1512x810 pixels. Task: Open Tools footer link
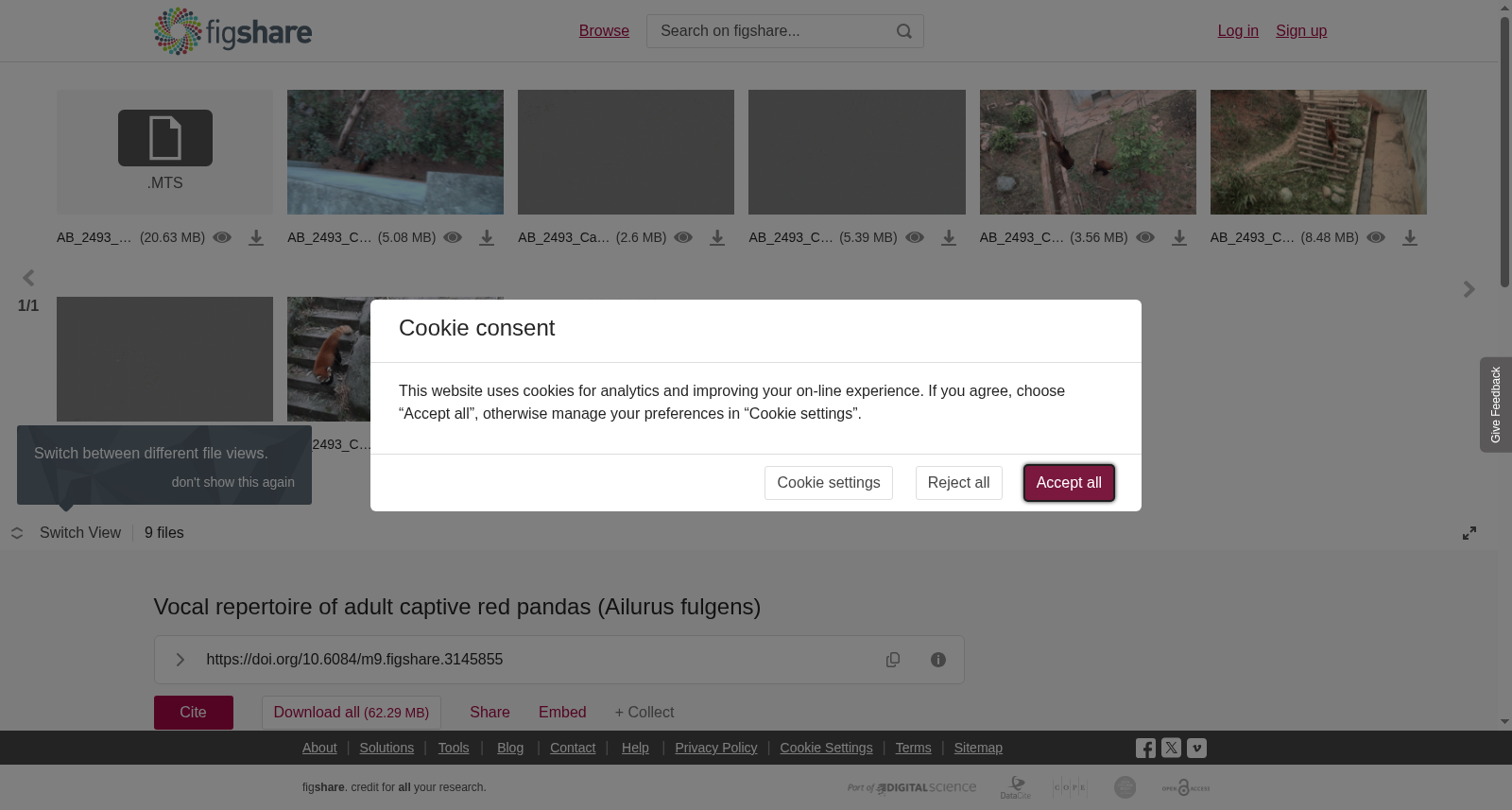[454, 748]
